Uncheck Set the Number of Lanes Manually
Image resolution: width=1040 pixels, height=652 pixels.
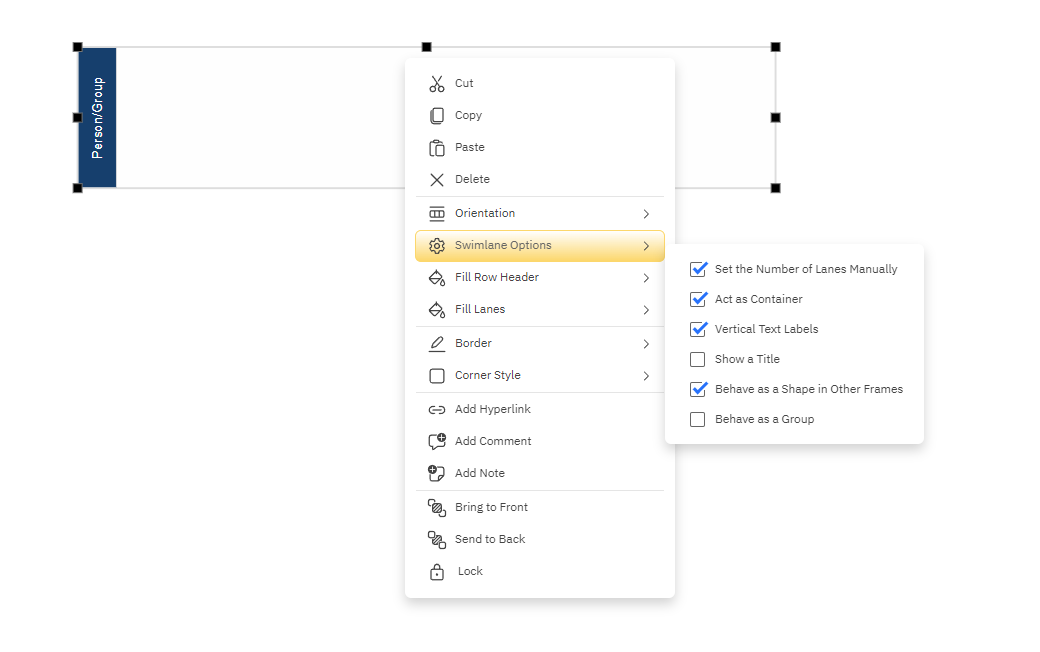click(698, 269)
